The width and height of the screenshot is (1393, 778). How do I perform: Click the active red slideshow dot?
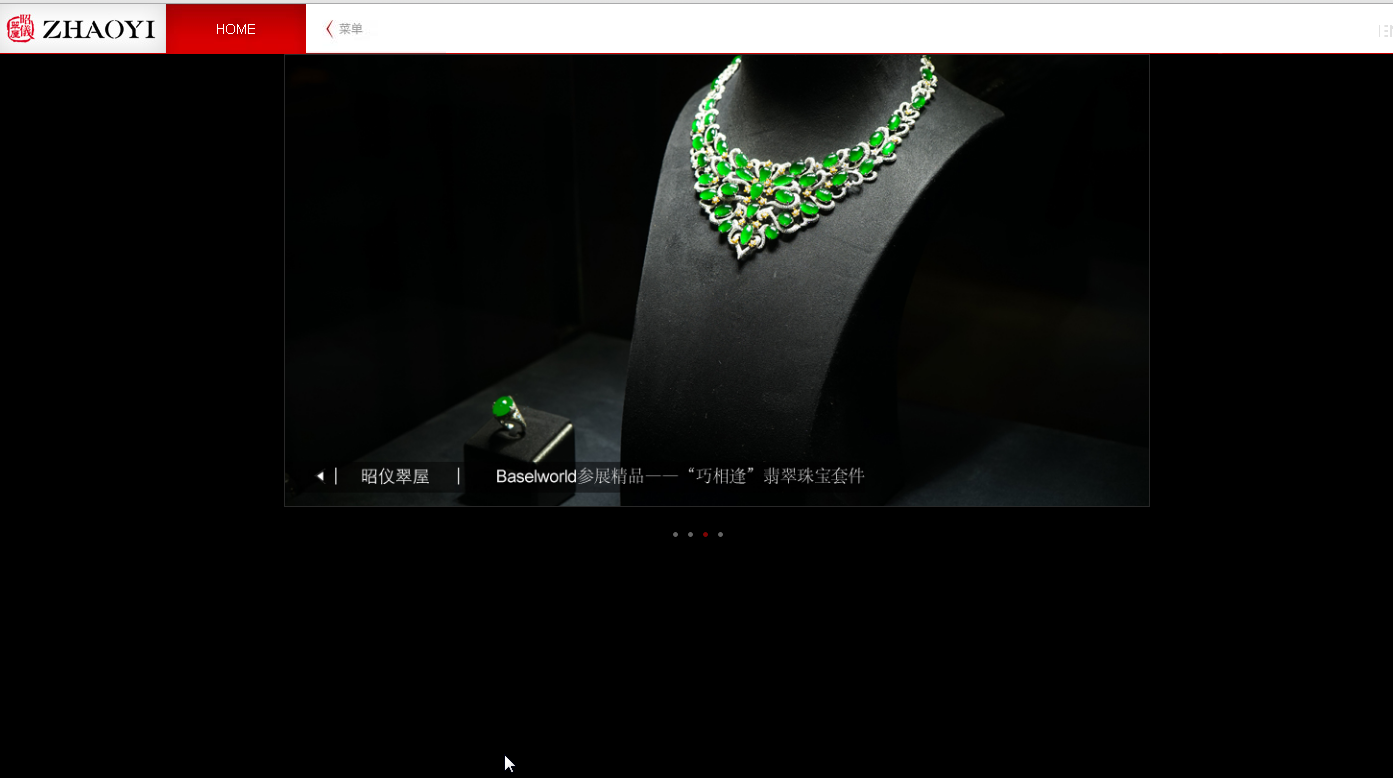705,534
